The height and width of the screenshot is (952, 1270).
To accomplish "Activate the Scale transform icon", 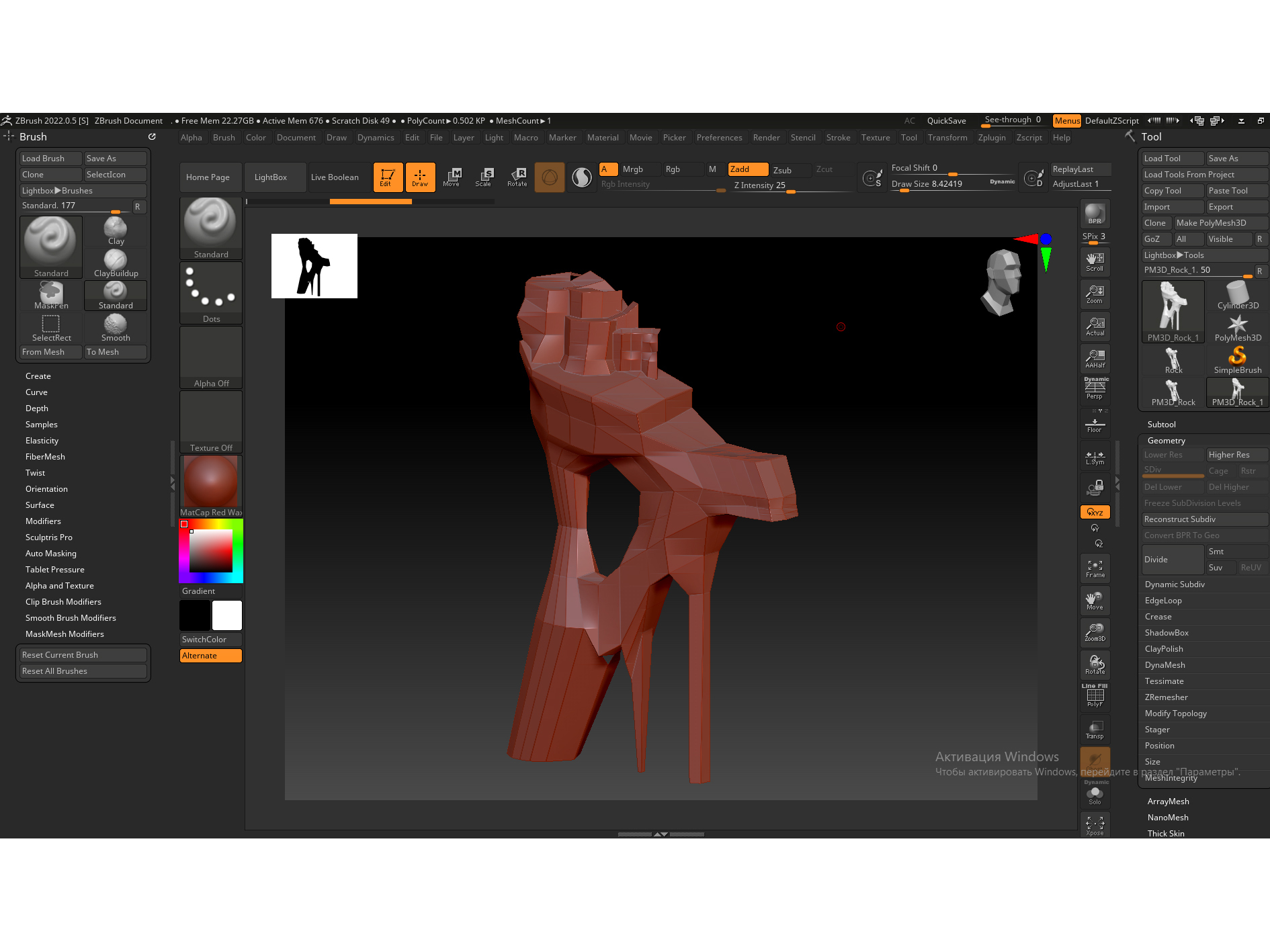I will pos(484,177).
